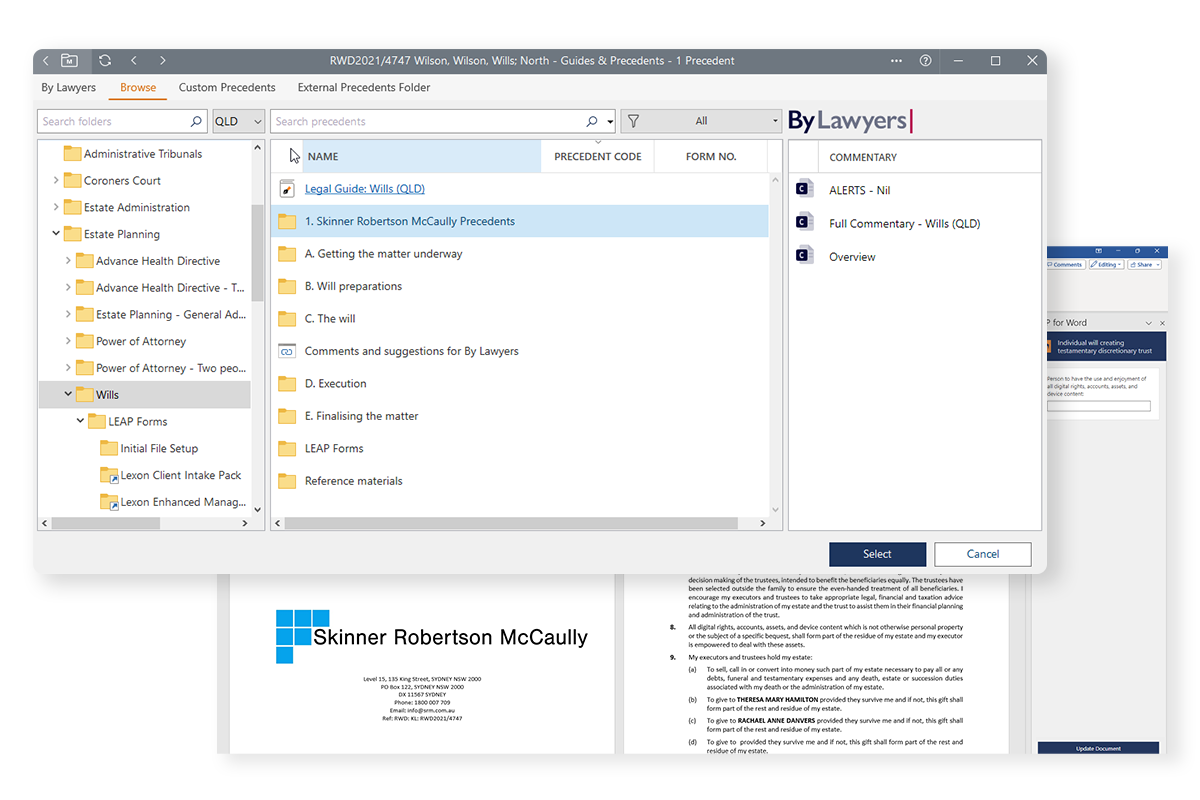The width and height of the screenshot is (1200, 800).
Task: Click the Select button
Action: tap(877, 554)
